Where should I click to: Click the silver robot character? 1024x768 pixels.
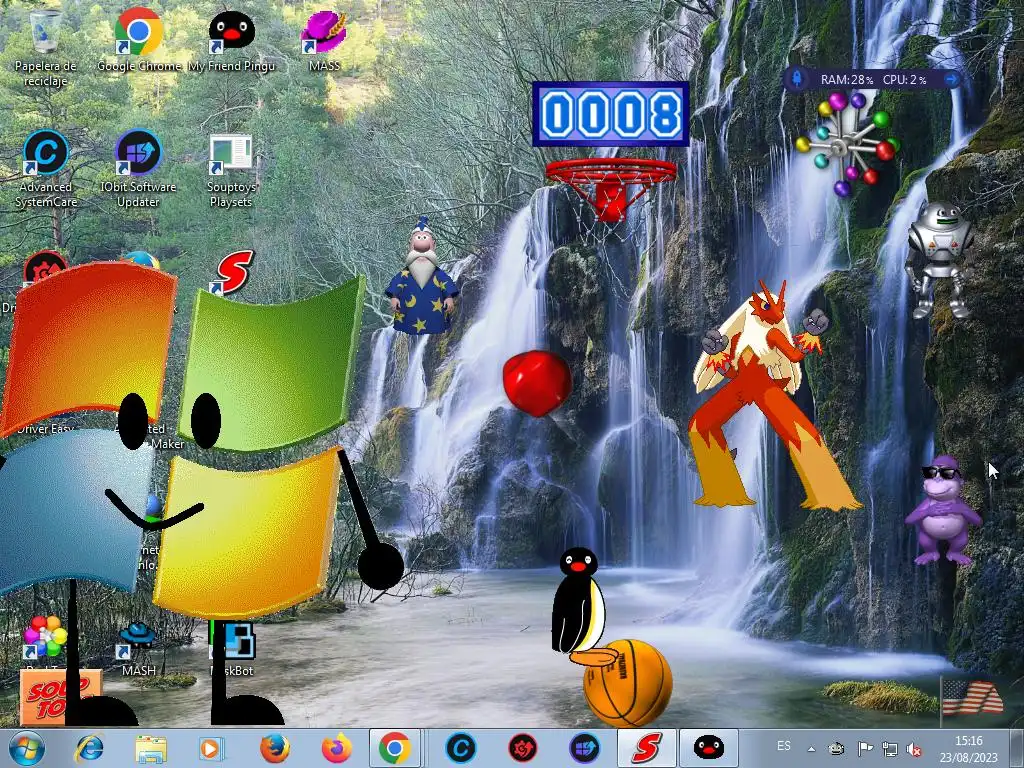pyautogui.click(x=938, y=260)
